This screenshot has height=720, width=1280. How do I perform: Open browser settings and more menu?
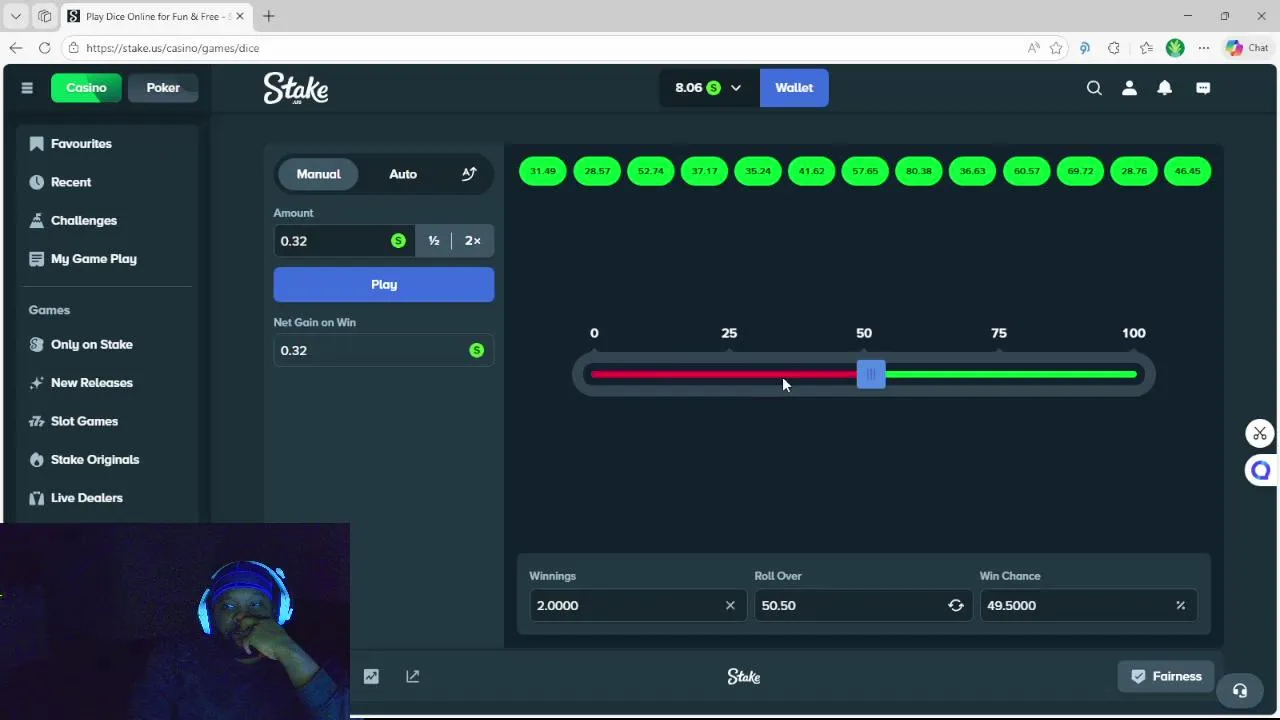[1204, 48]
